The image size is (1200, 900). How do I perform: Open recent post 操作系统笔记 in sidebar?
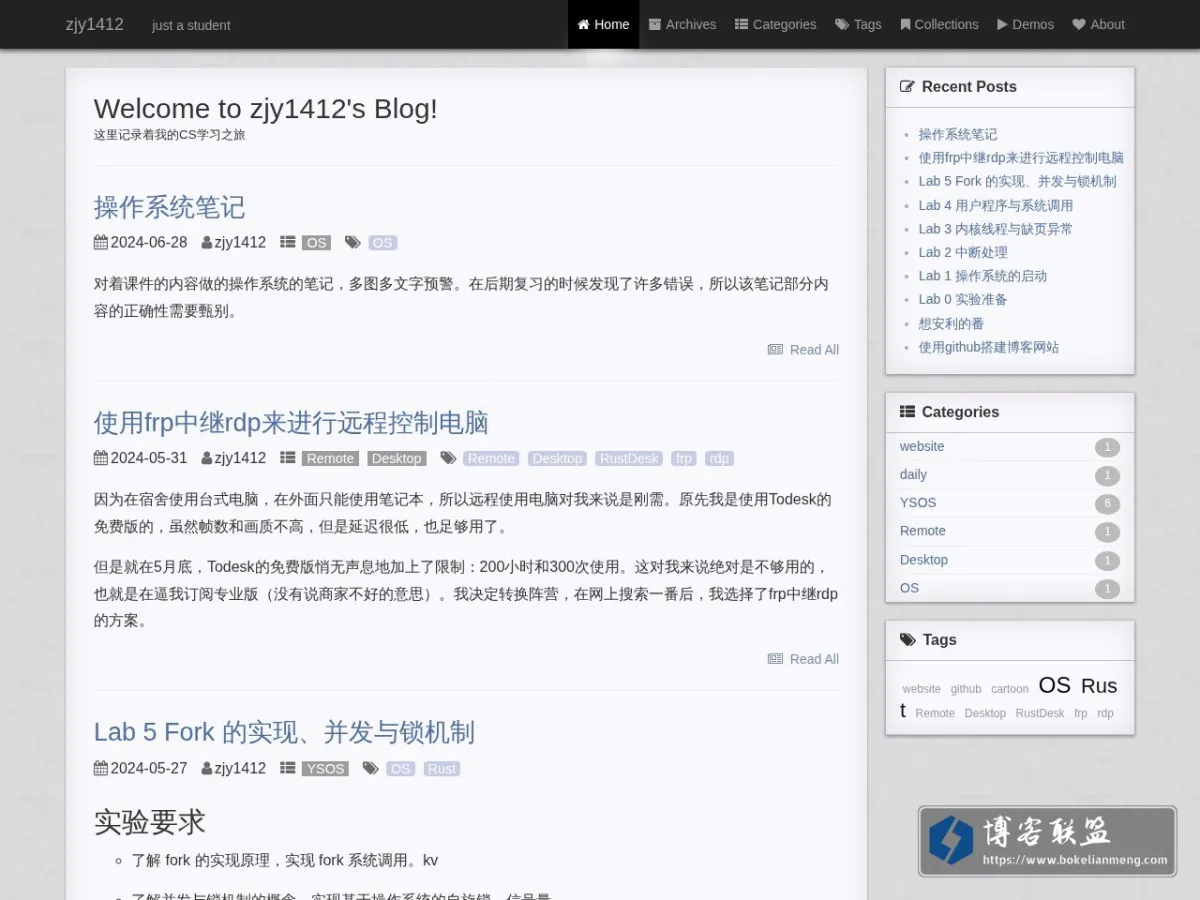(958, 134)
